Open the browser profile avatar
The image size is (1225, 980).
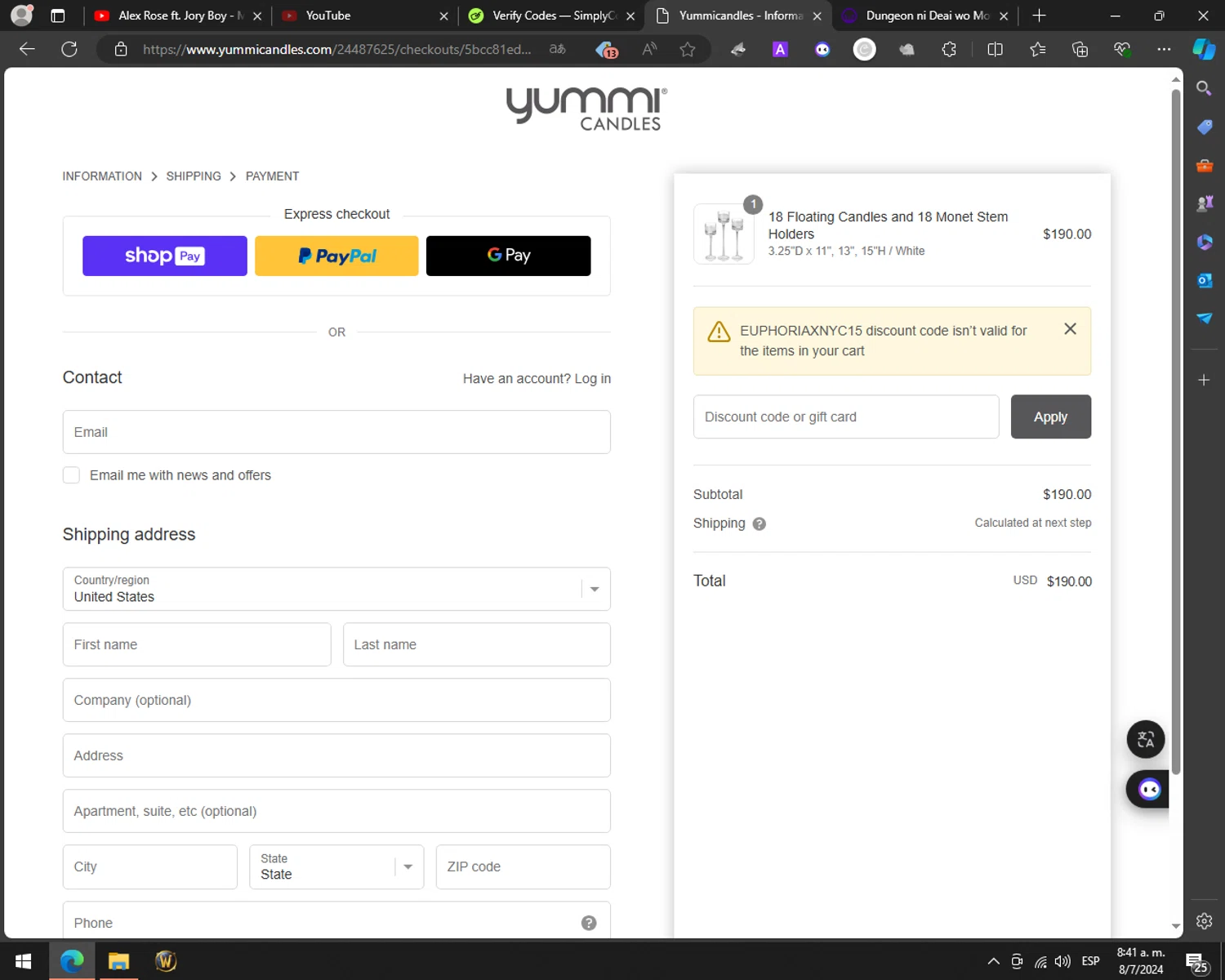(x=22, y=15)
